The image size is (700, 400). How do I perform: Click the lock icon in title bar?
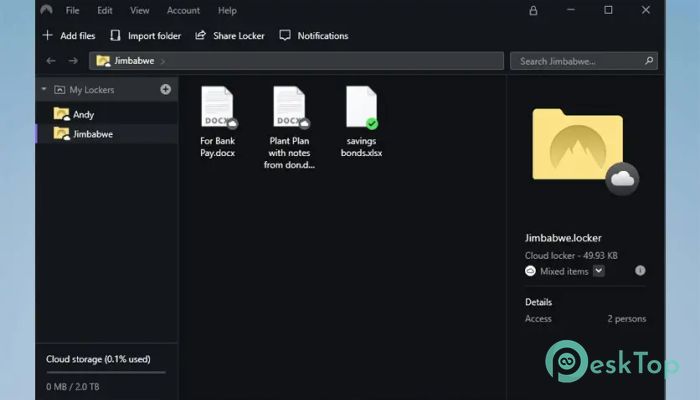click(x=533, y=11)
